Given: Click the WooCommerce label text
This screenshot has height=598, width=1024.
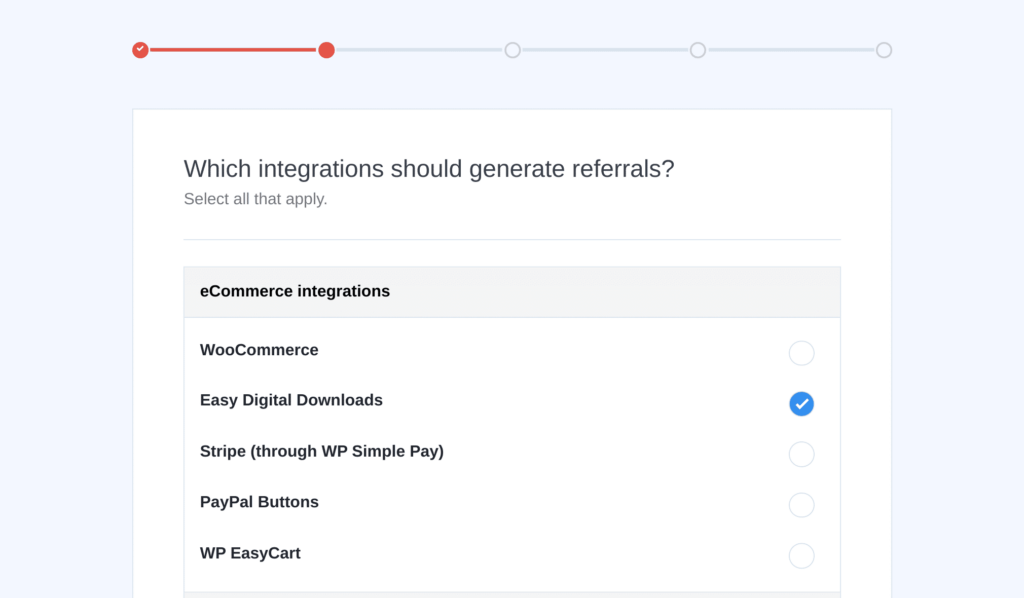Looking at the screenshot, I should click(259, 350).
